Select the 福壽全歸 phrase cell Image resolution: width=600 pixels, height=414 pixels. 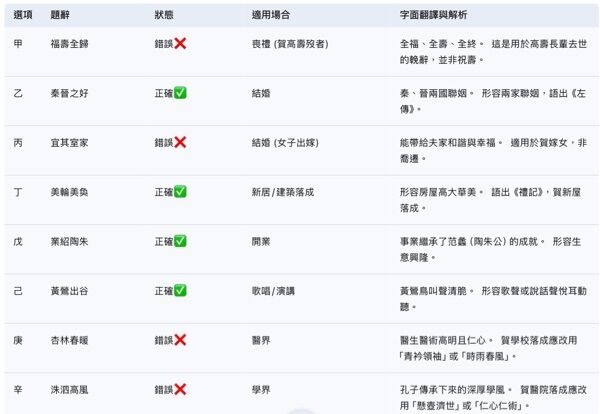coord(69,44)
